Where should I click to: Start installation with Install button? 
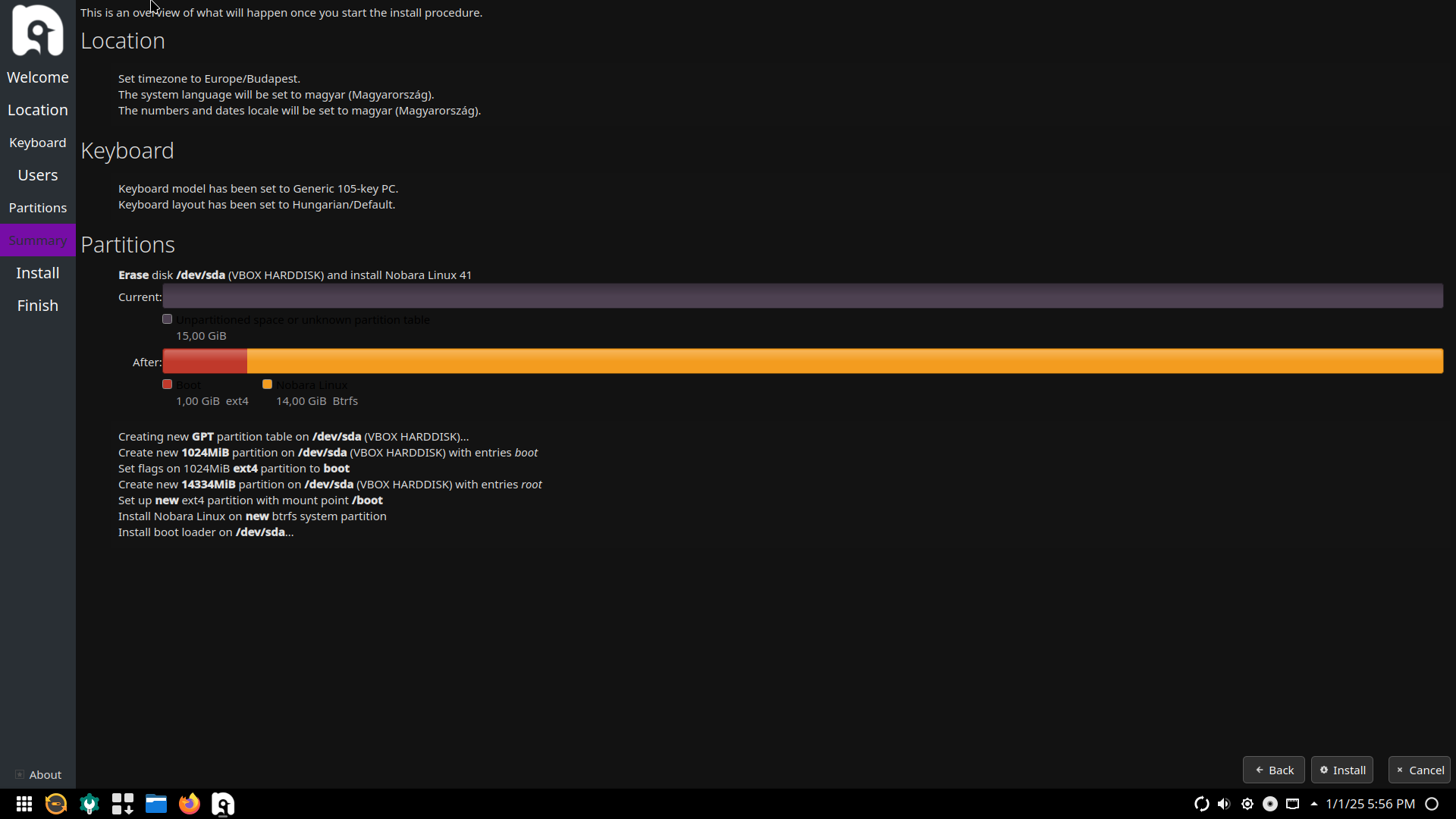pos(1342,770)
